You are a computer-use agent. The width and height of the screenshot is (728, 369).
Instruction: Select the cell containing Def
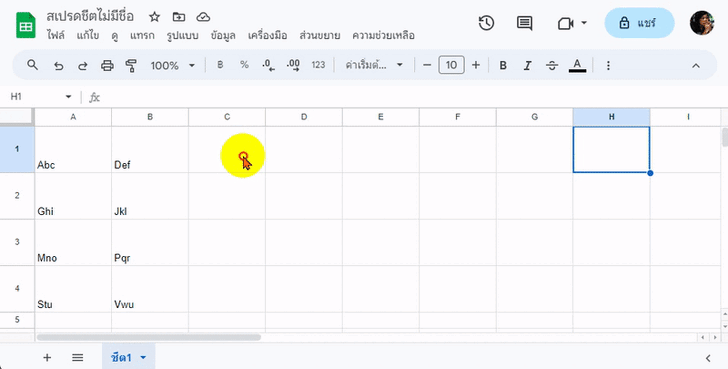[150, 149]
